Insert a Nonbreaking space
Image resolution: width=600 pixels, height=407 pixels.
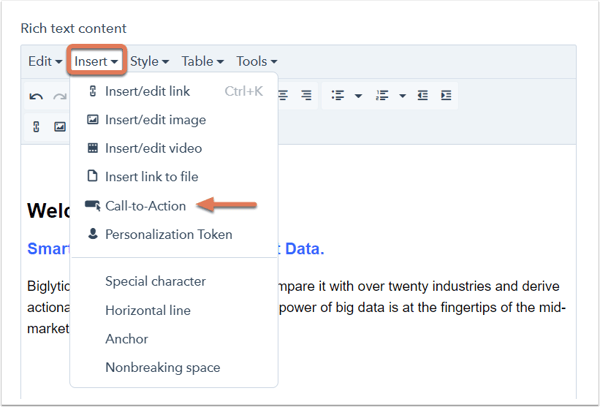[174, 367]
